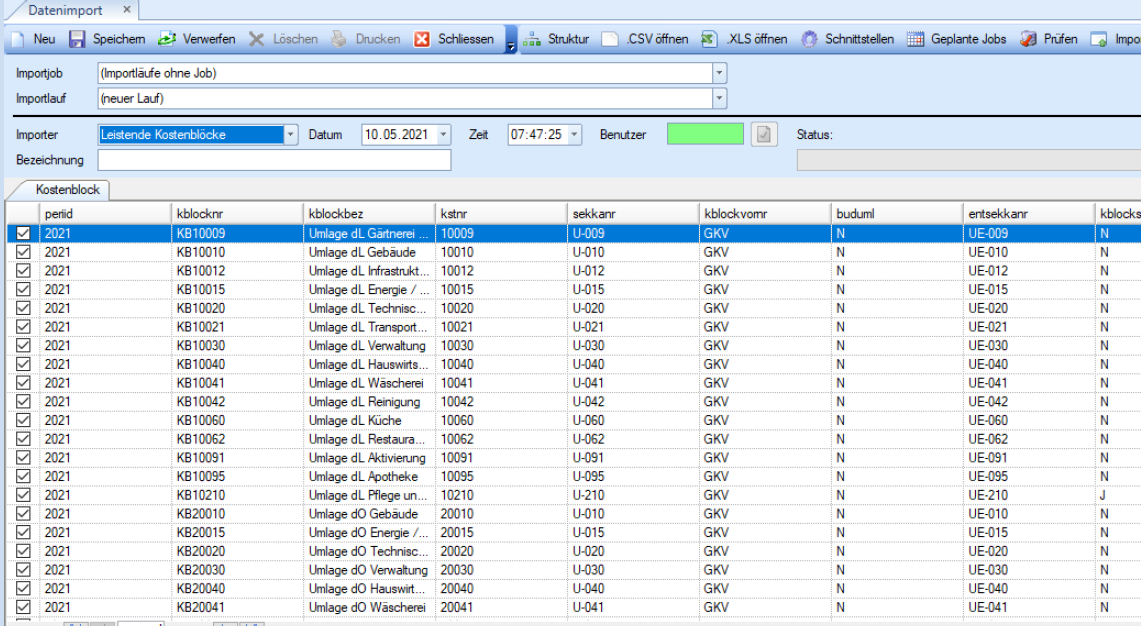Click into the Bezeichnung text field
The height and width of the screenshot is (627, 1141).
(274, 160)
